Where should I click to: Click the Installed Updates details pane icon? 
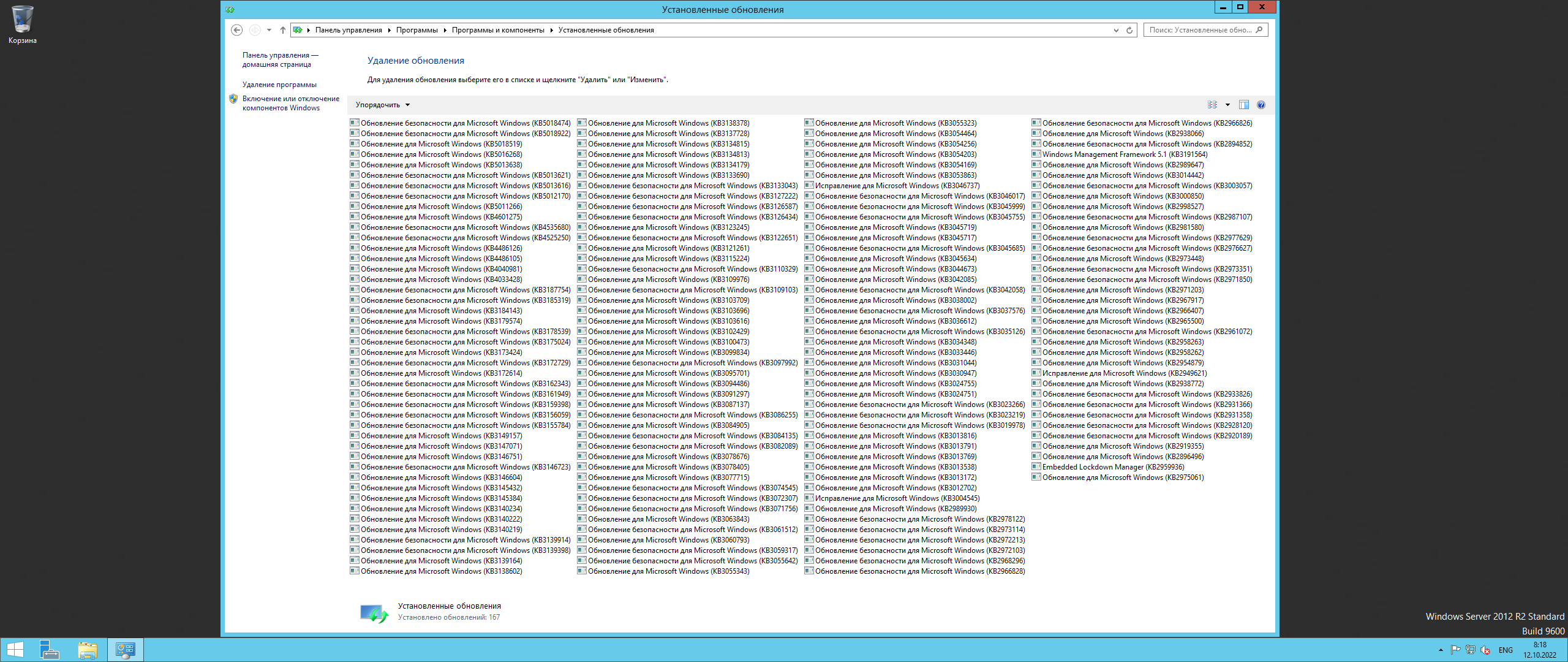click(374, 613)
